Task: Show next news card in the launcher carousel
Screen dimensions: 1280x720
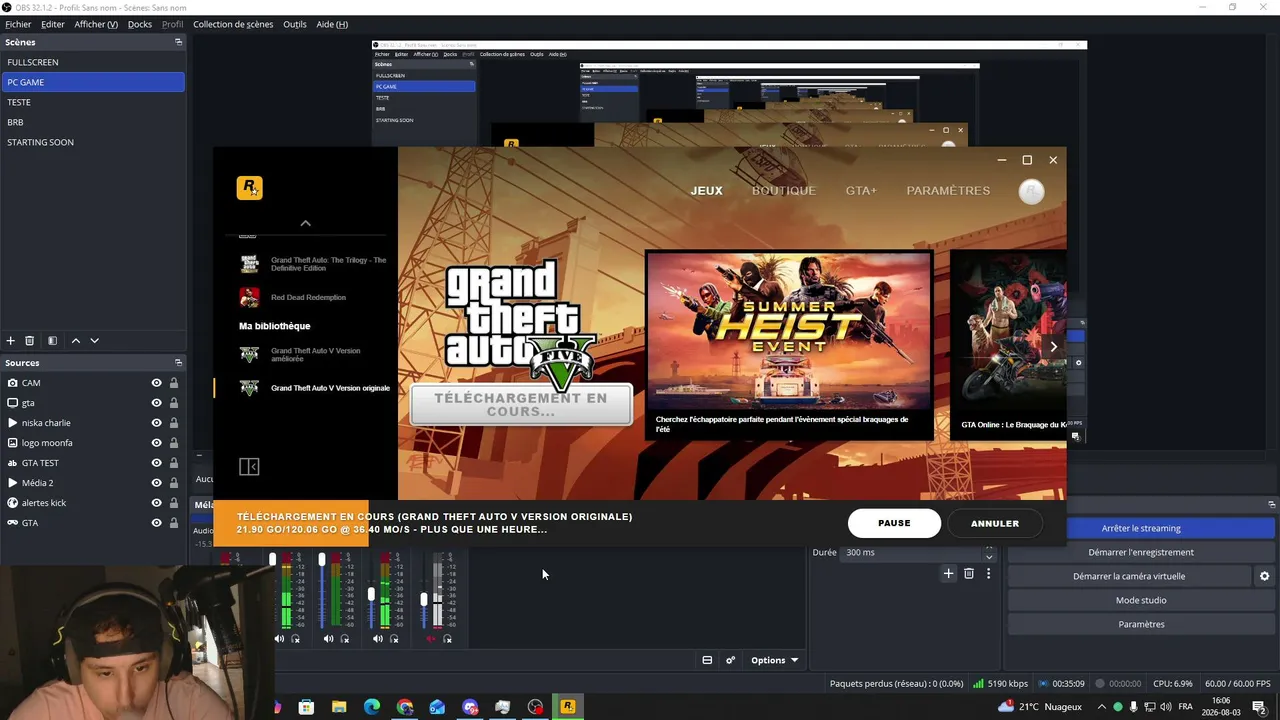Action: coord(1053,346)
